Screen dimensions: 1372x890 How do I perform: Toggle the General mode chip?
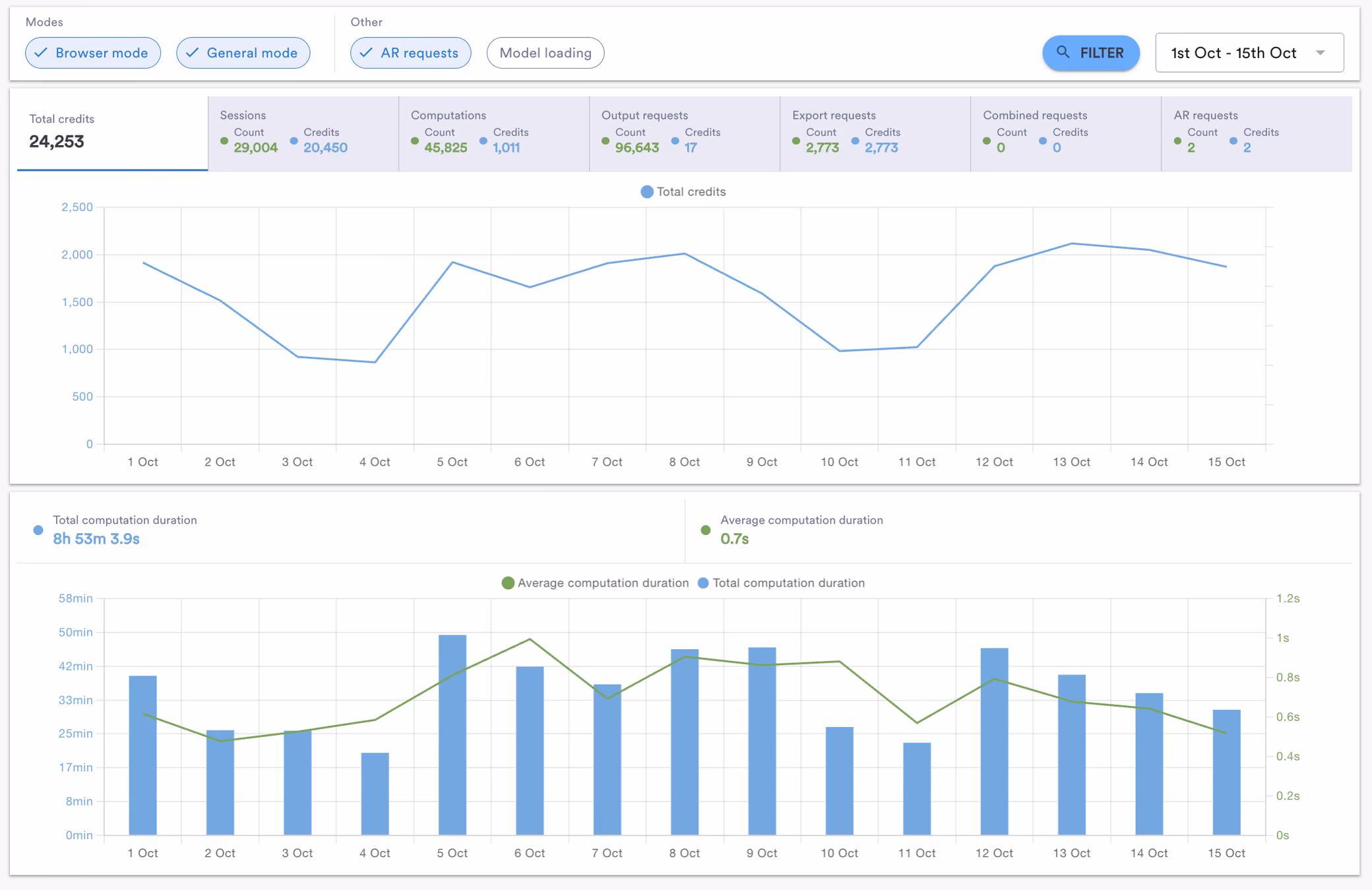243,53
